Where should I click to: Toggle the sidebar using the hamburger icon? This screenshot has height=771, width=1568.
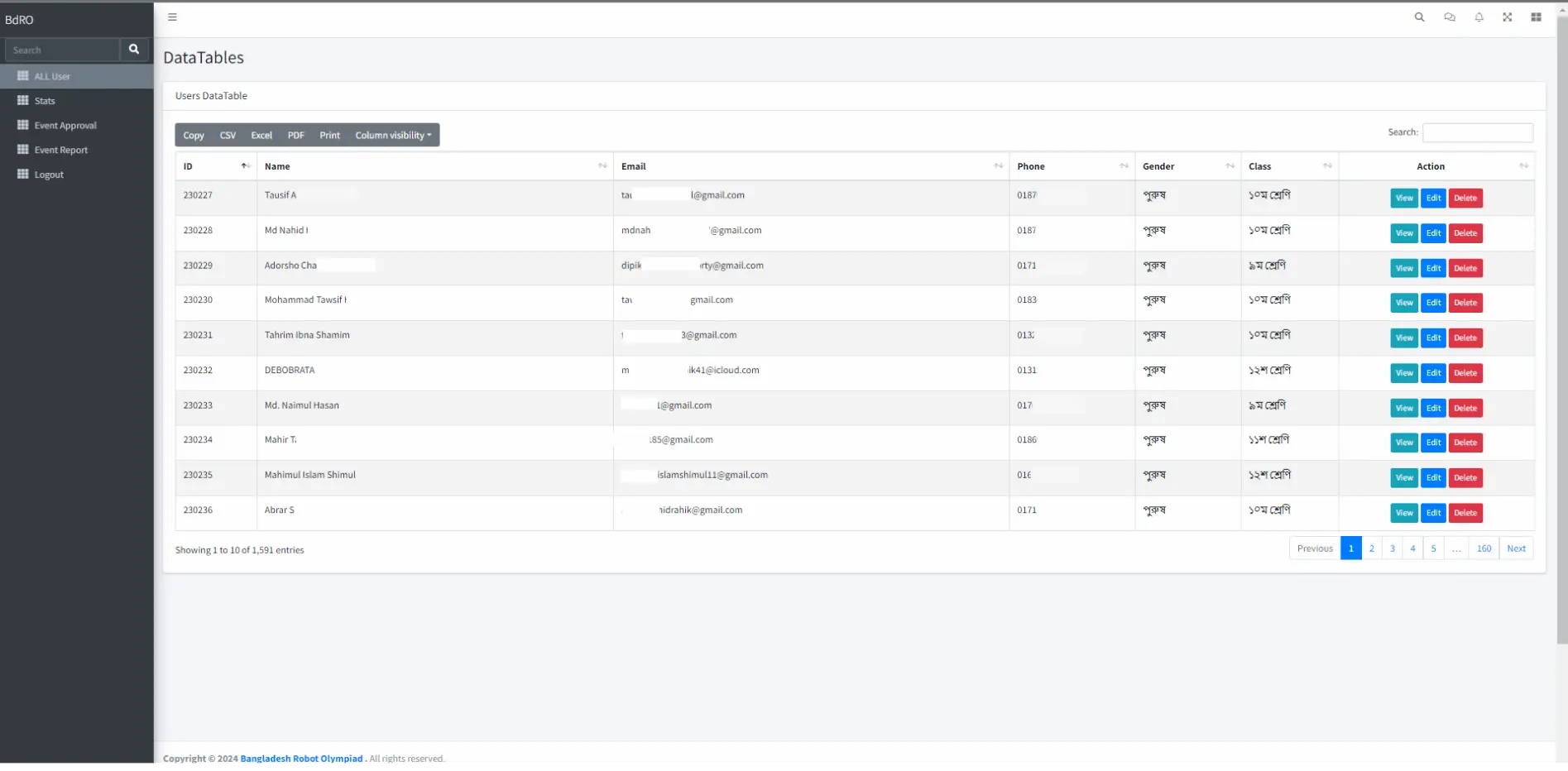pyautogui.click(x=172, y=17)
